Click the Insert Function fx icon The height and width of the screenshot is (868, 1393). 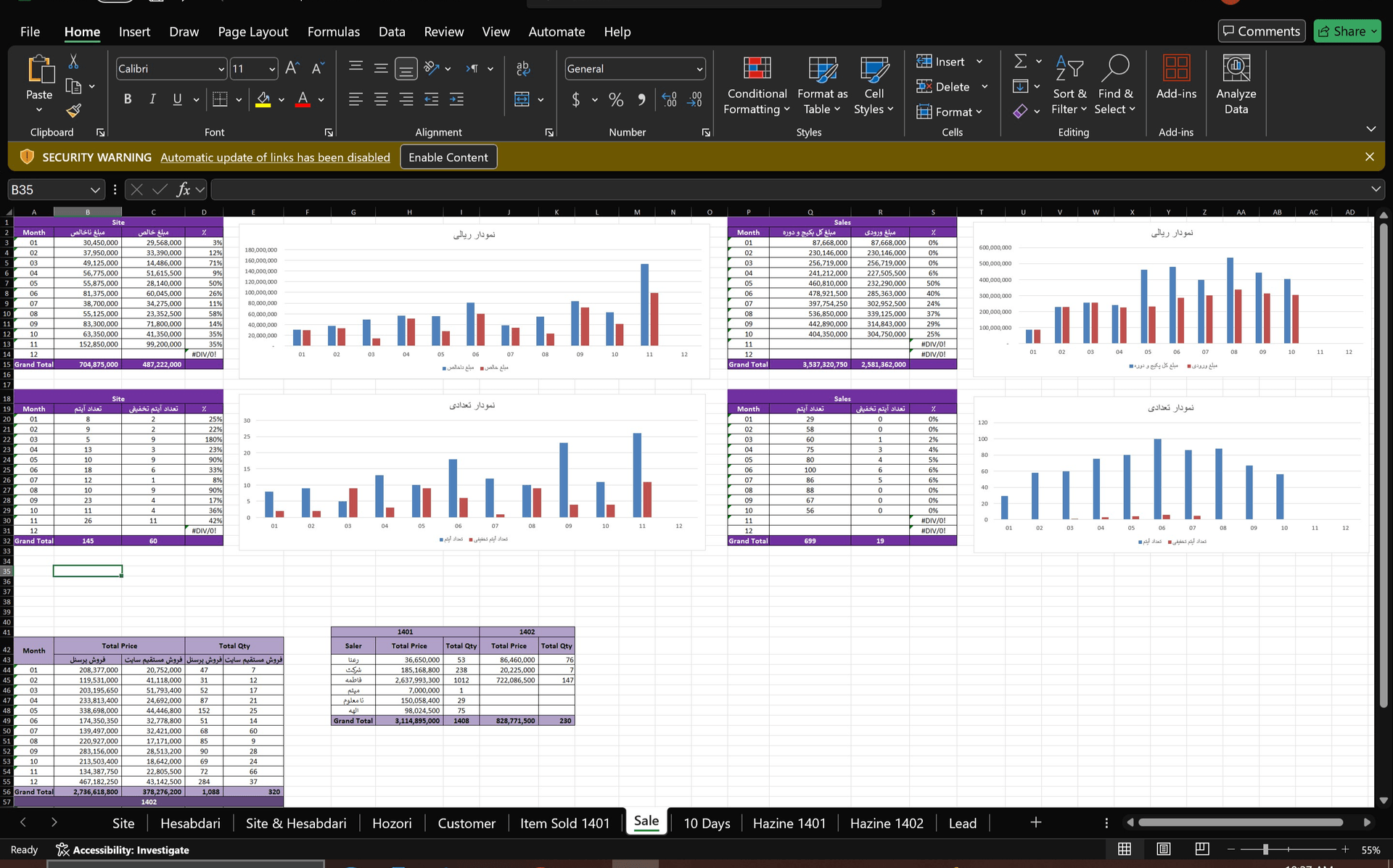pos(184,189)
